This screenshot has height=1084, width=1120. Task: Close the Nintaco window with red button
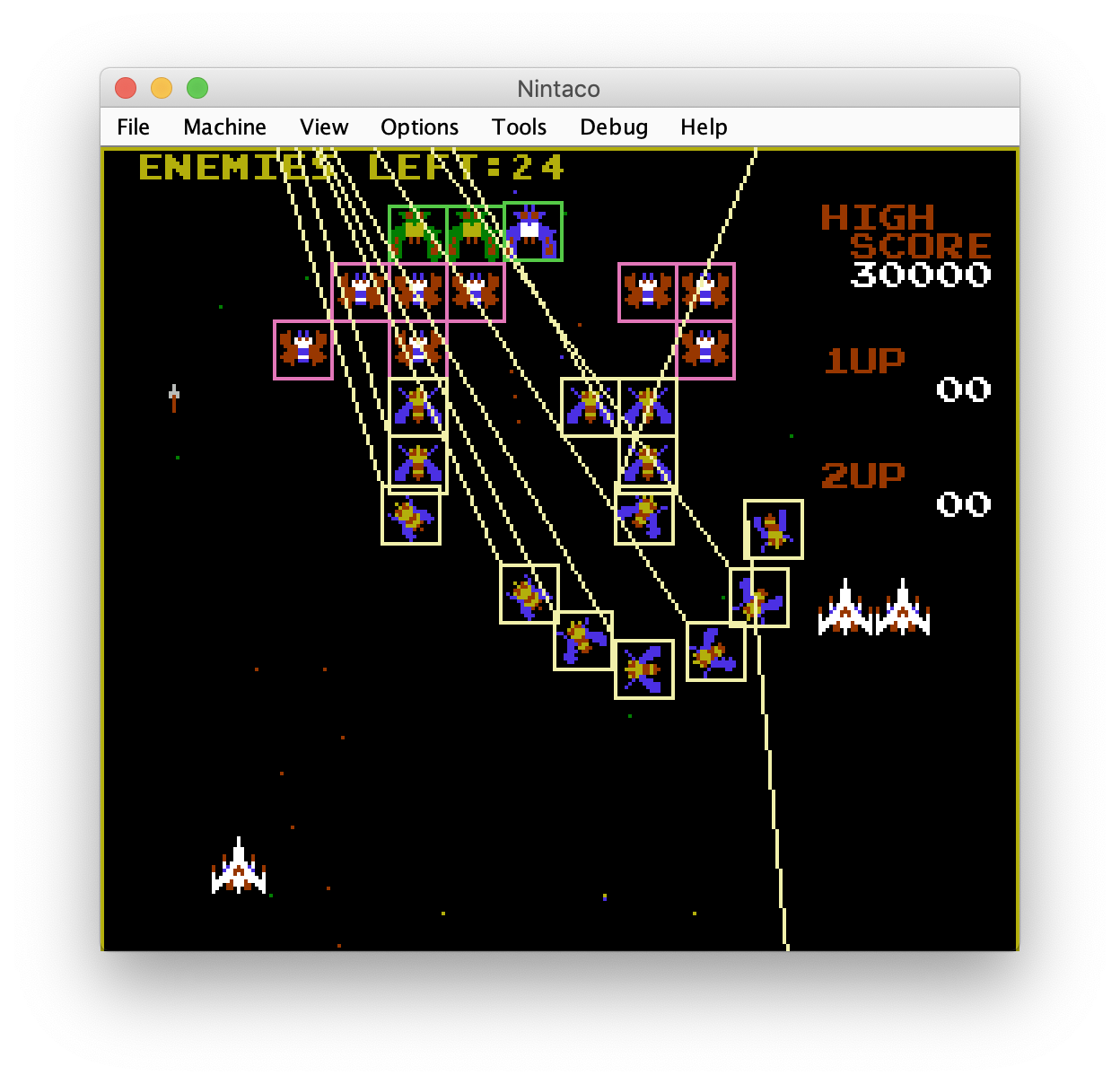click(x=126, y=88)
